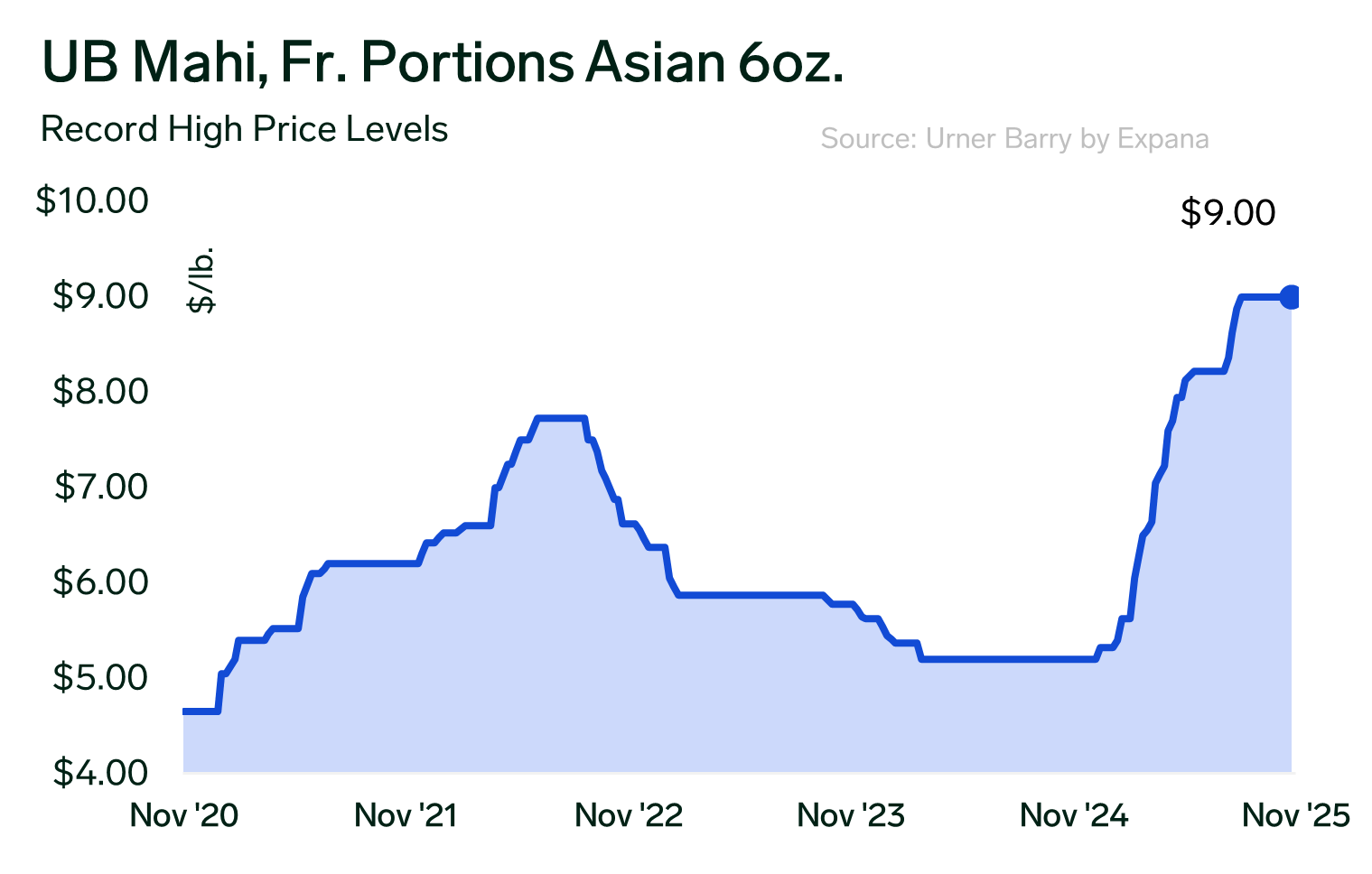
Task: Click the chart title "UB Mahi, Fr. Portions Asian 6oz."
Action: pyautogui.click(x=443, y=63)
